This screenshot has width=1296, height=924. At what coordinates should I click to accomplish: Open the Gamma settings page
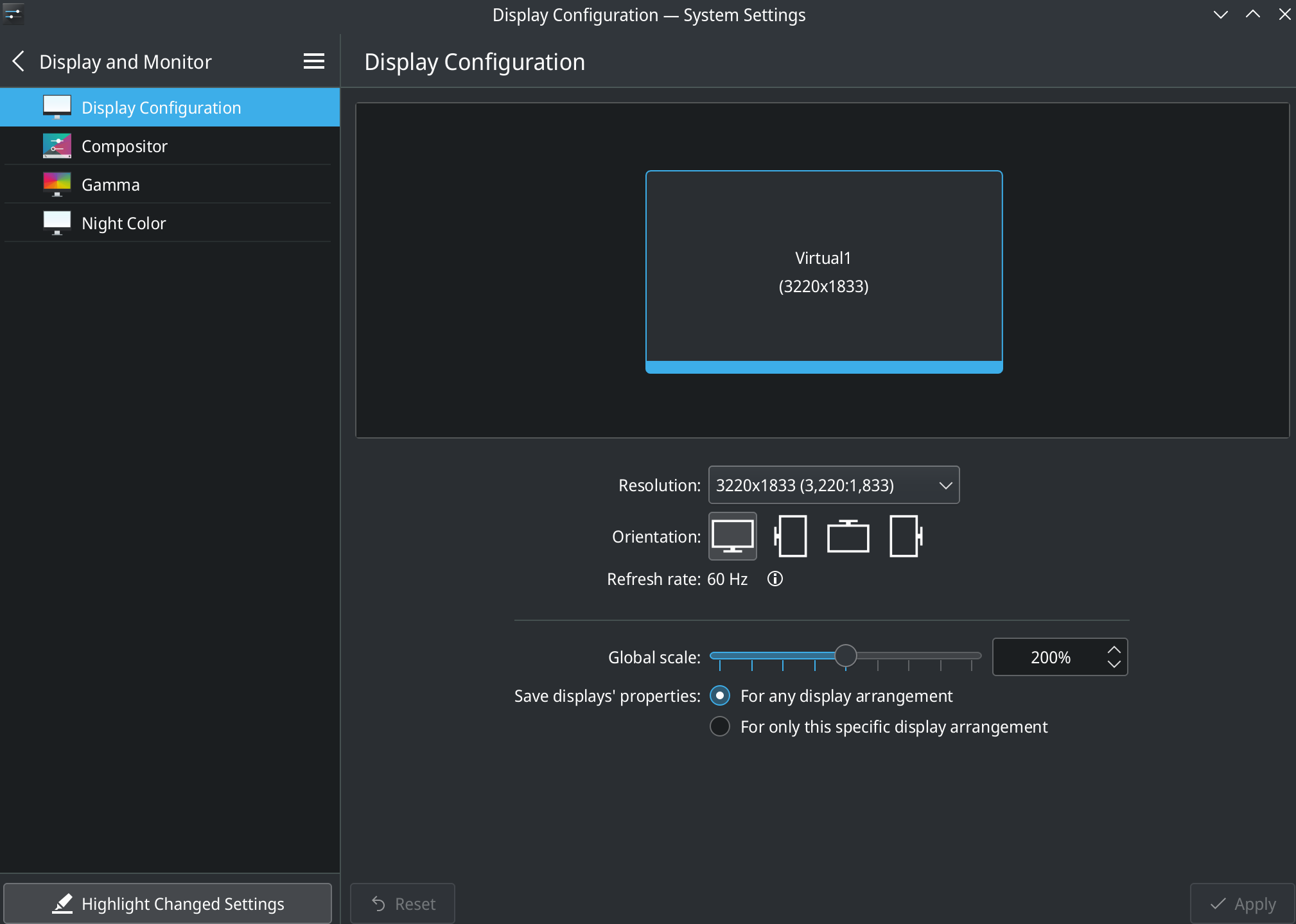(x=110, y=185)
